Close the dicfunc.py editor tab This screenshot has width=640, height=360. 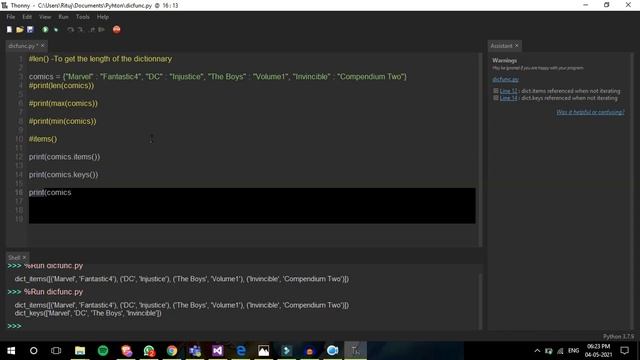coord(42,46)
